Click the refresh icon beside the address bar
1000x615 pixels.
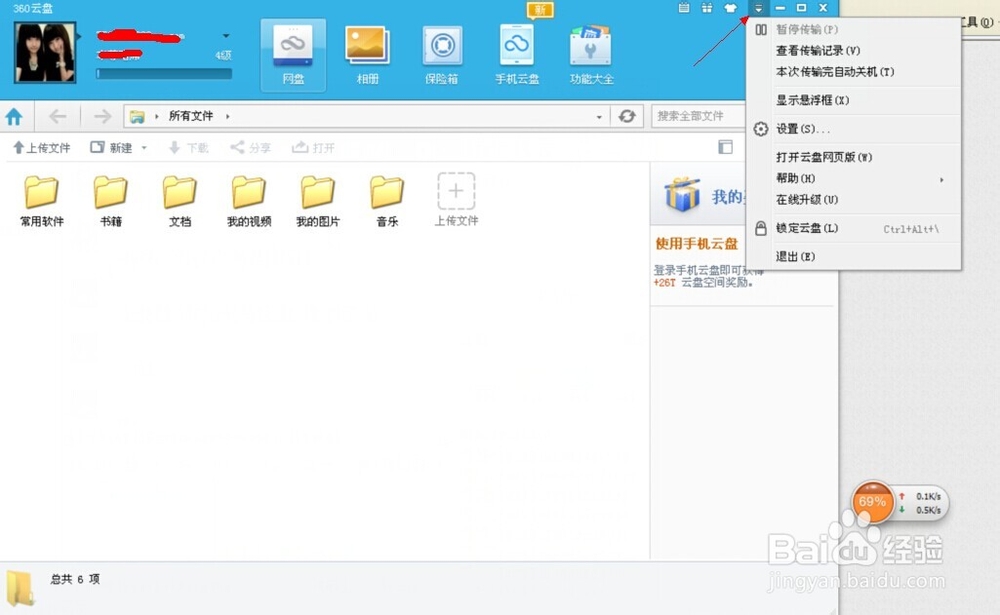pyautogui.click(x=628, y=116)
